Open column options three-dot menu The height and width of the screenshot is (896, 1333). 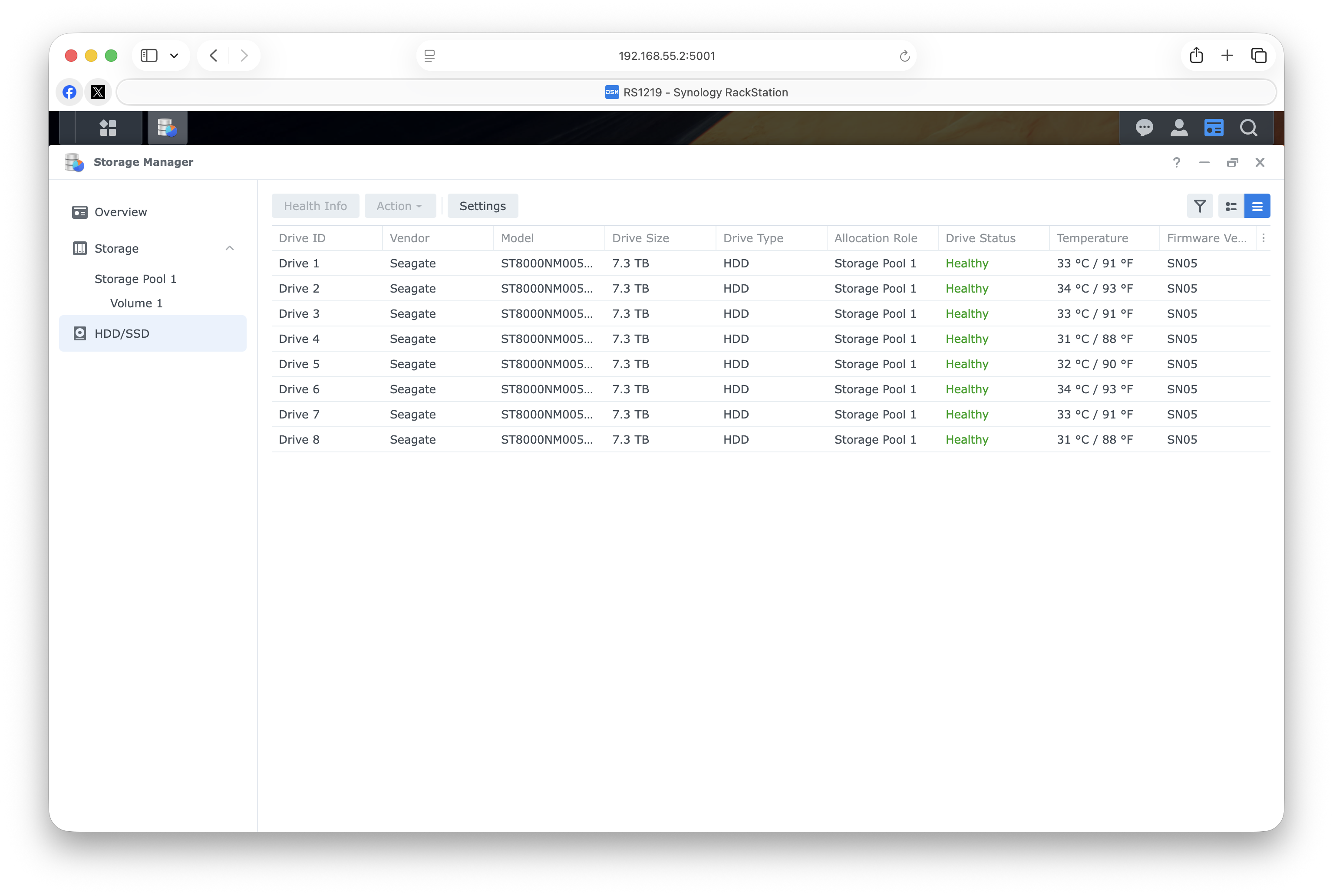tap(1263, 238)
